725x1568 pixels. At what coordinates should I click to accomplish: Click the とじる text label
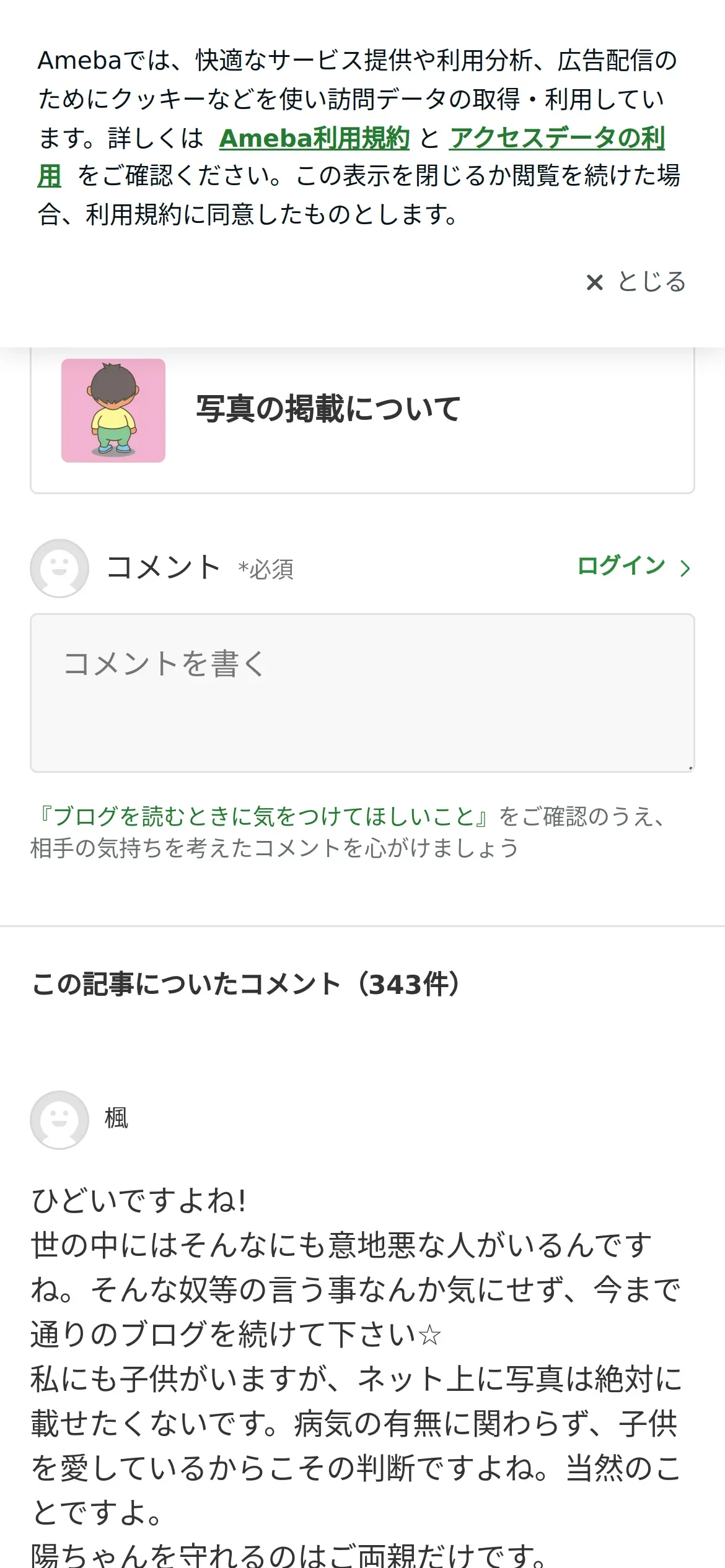point(652,282)
